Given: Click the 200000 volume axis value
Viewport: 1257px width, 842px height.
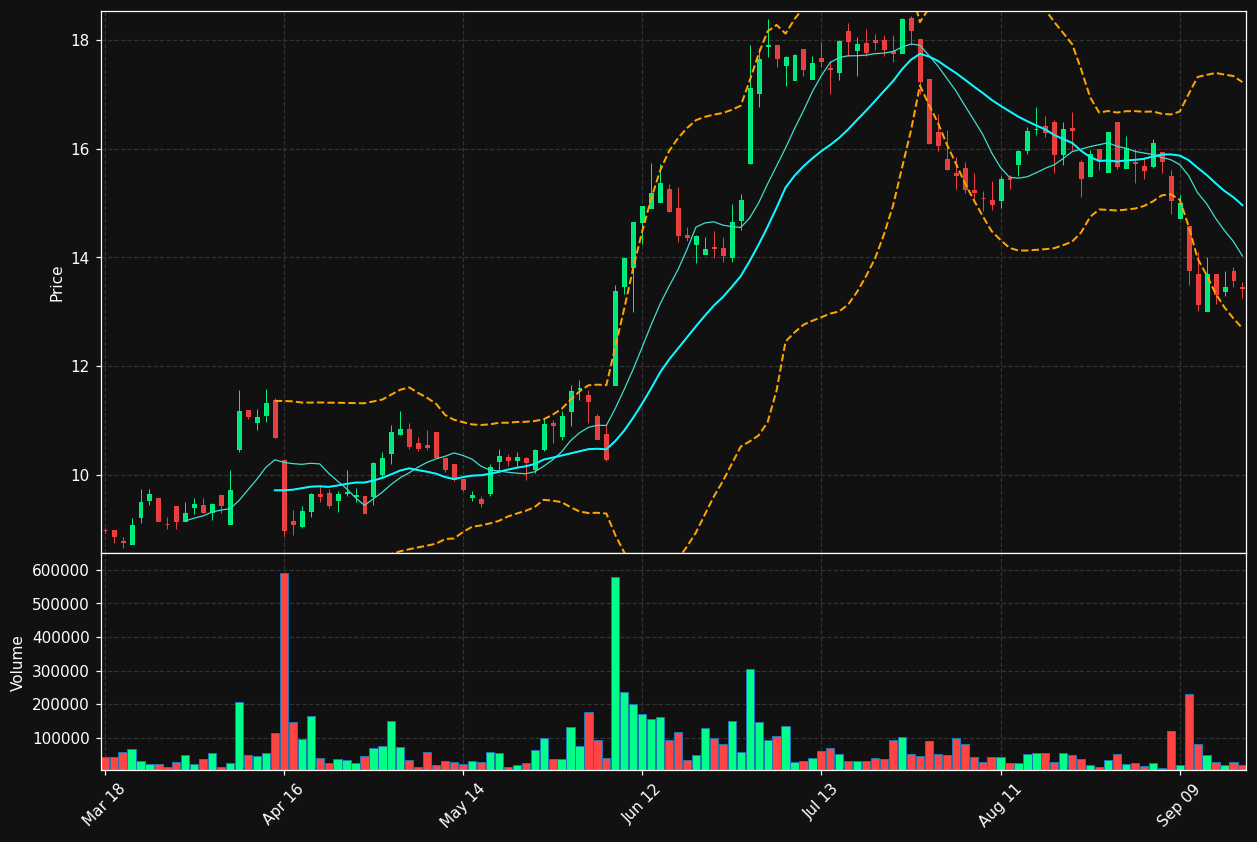Looking at the screenshot, I should tap(62, 704).
